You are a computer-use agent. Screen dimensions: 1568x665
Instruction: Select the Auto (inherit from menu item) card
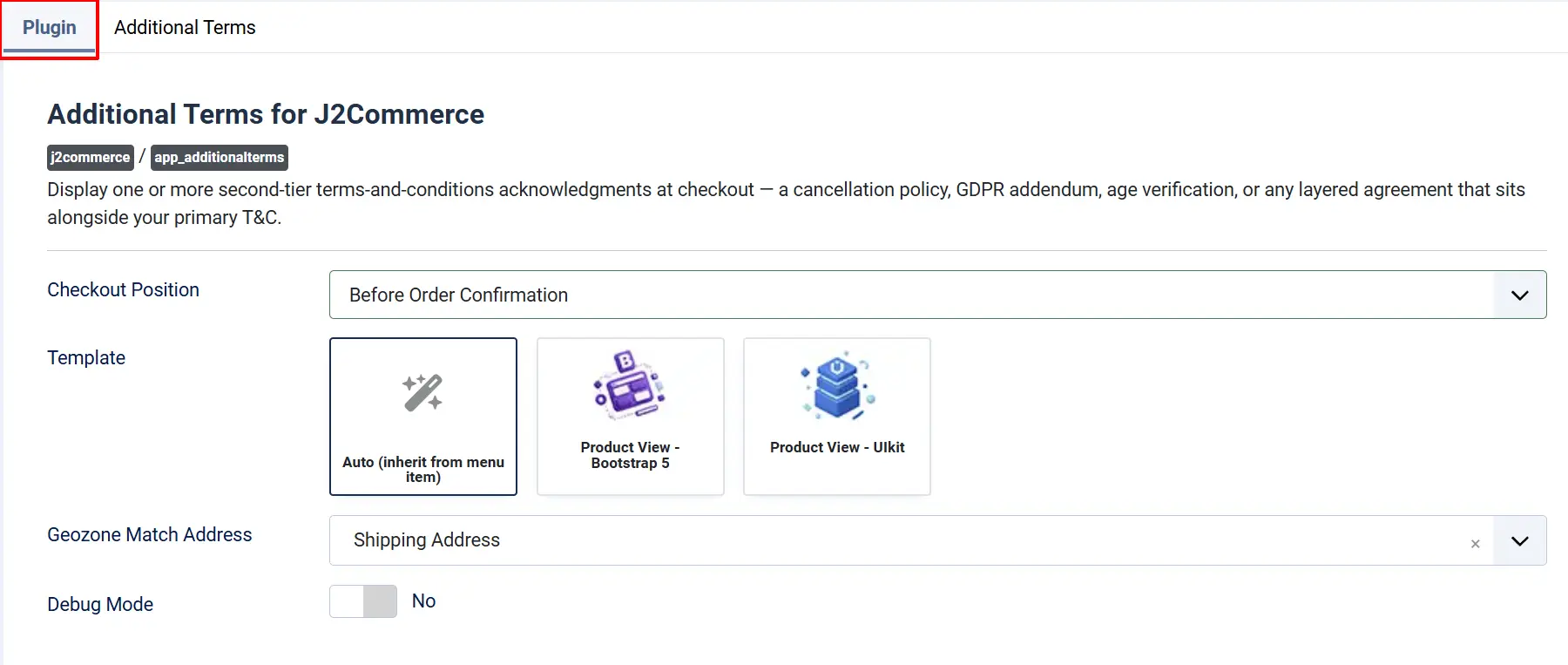423,417
